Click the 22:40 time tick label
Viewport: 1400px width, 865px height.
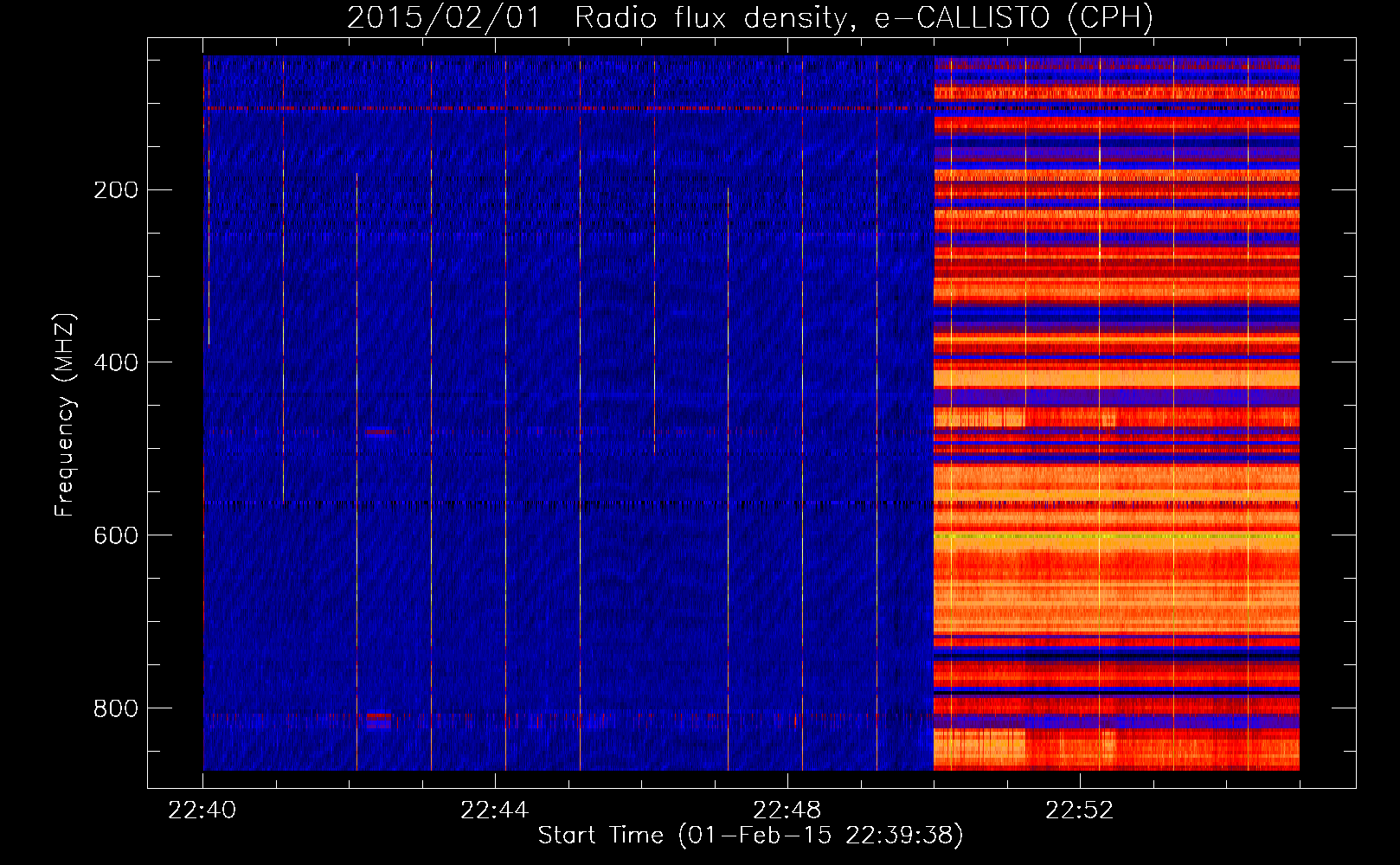(202, 811)
